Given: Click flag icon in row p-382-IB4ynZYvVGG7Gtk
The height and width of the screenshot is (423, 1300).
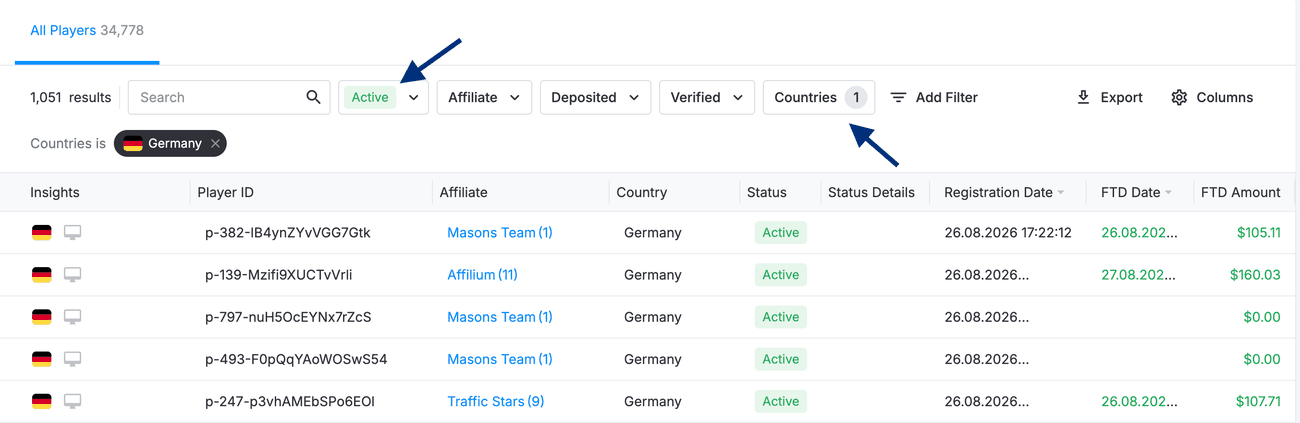Looking at the screenshot, I should pyautogui.click(x=41, y=232).
